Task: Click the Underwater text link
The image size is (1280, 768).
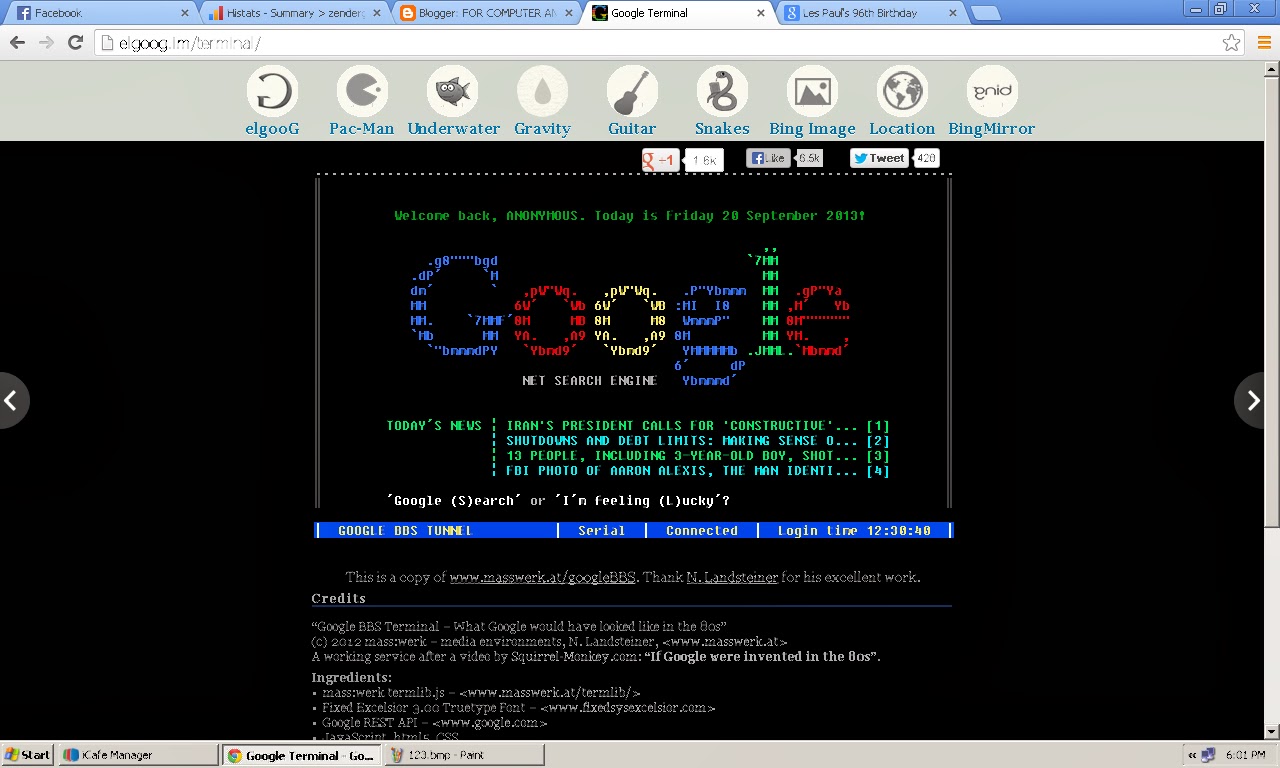Action: tap(454, 129)
